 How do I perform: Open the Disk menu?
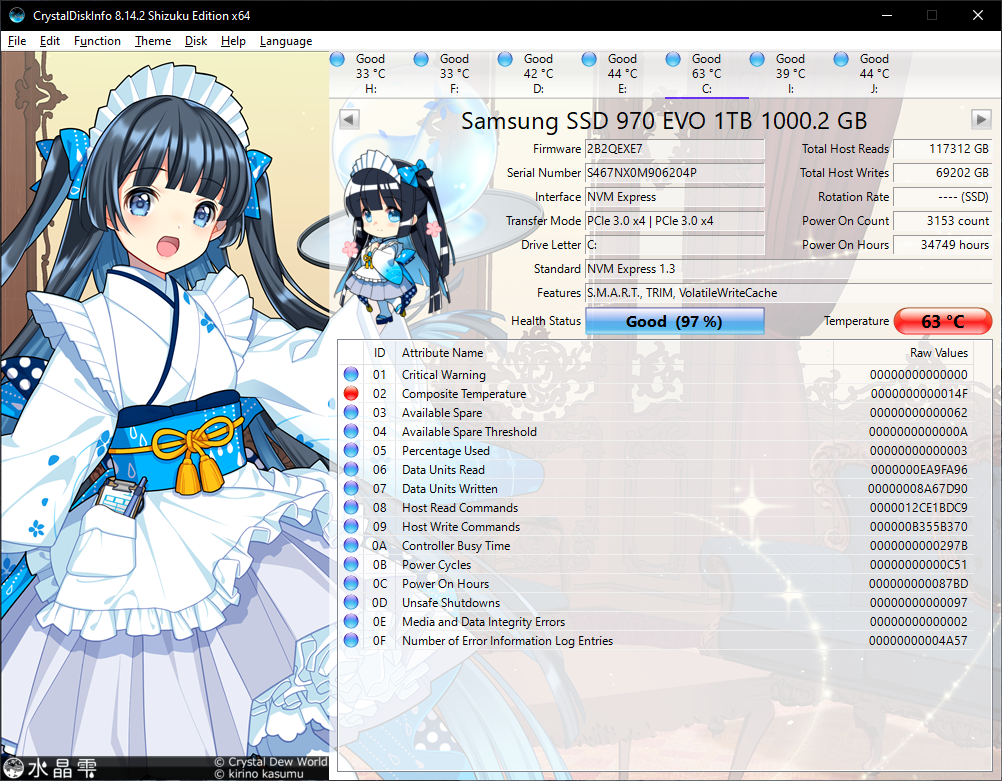(x=196, y=41)
